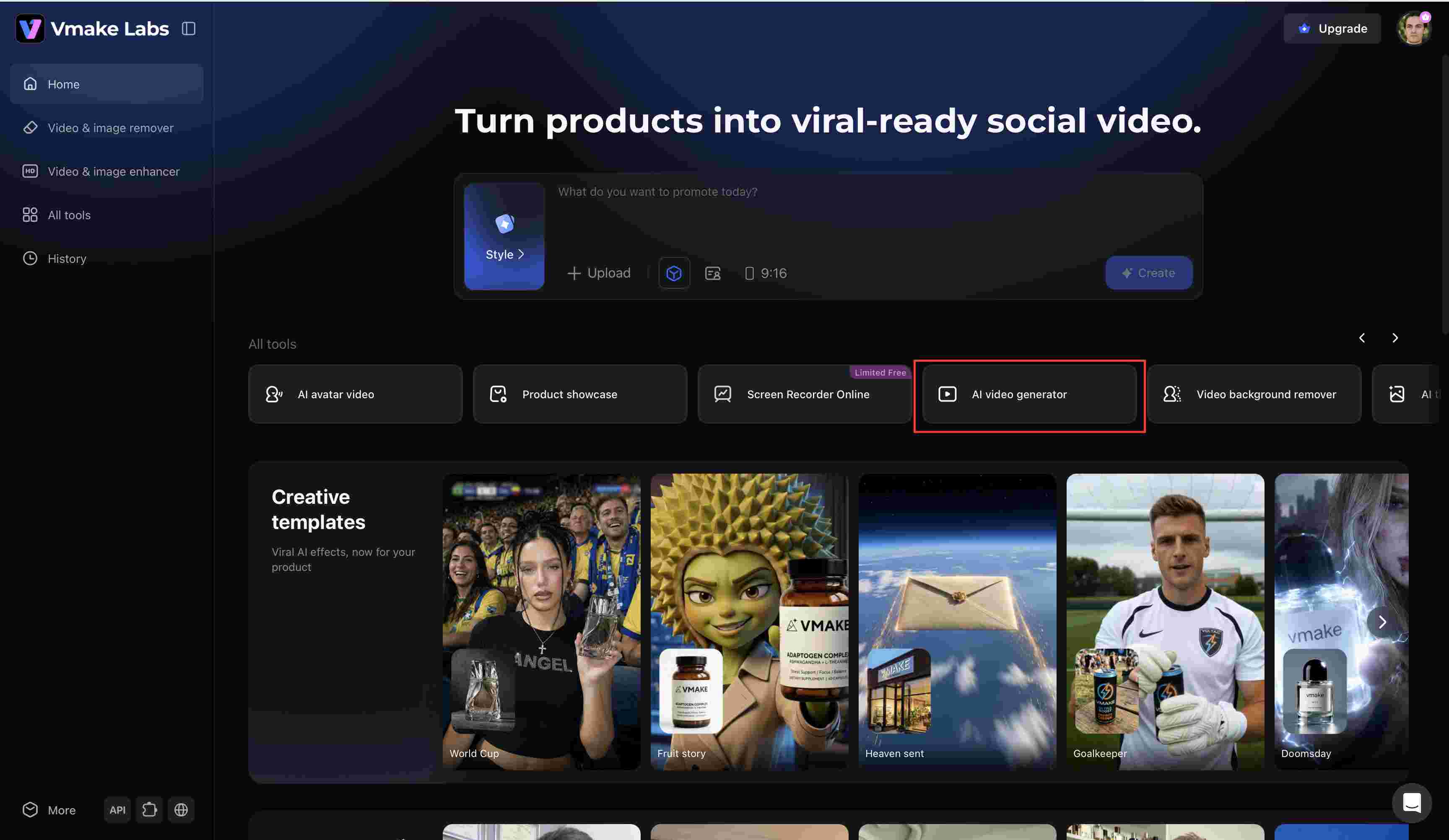
Task: Click the eraser icon in sidebar
Action: 30,128
